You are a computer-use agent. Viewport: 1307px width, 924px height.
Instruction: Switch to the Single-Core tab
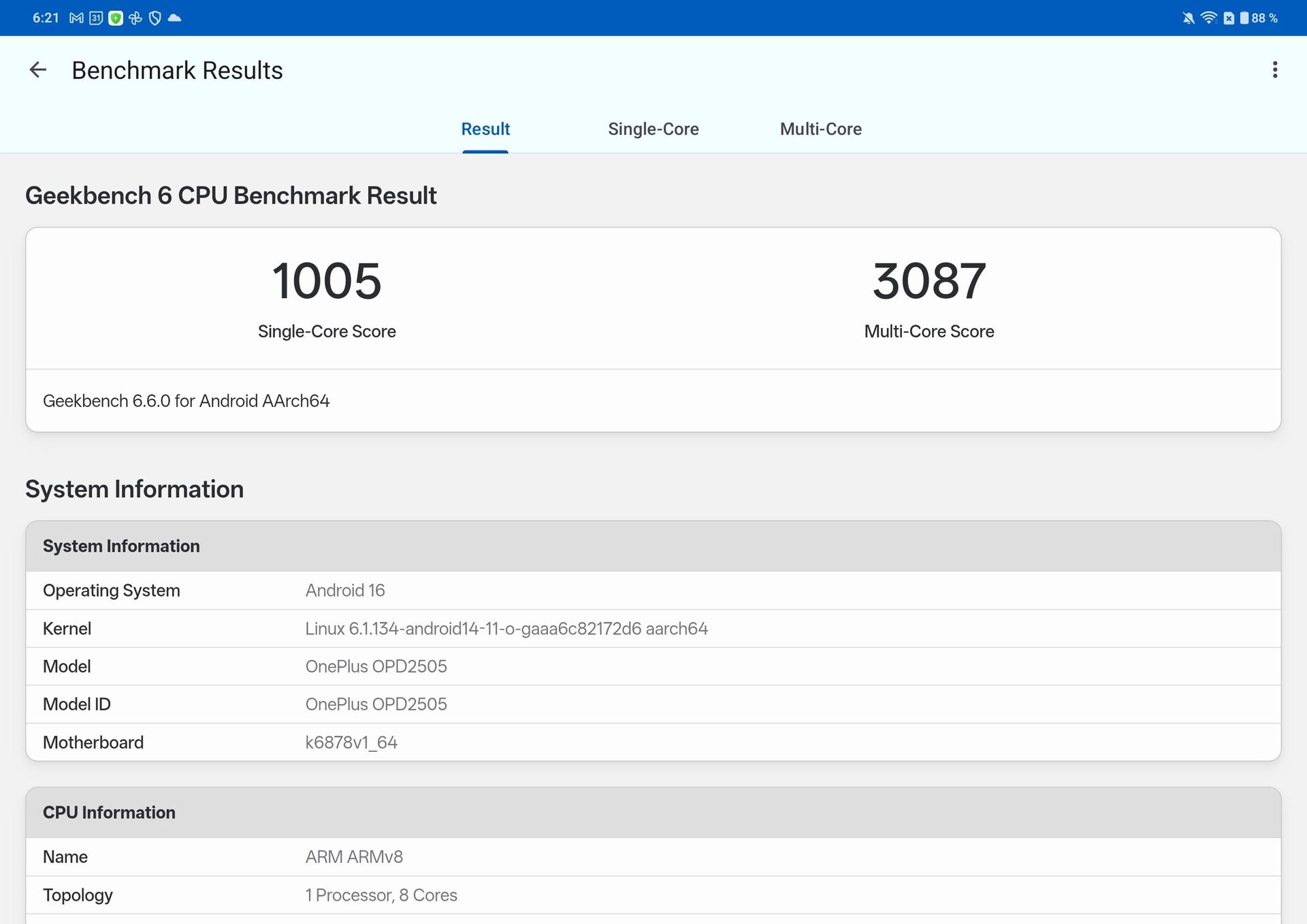tap(653, 129)
